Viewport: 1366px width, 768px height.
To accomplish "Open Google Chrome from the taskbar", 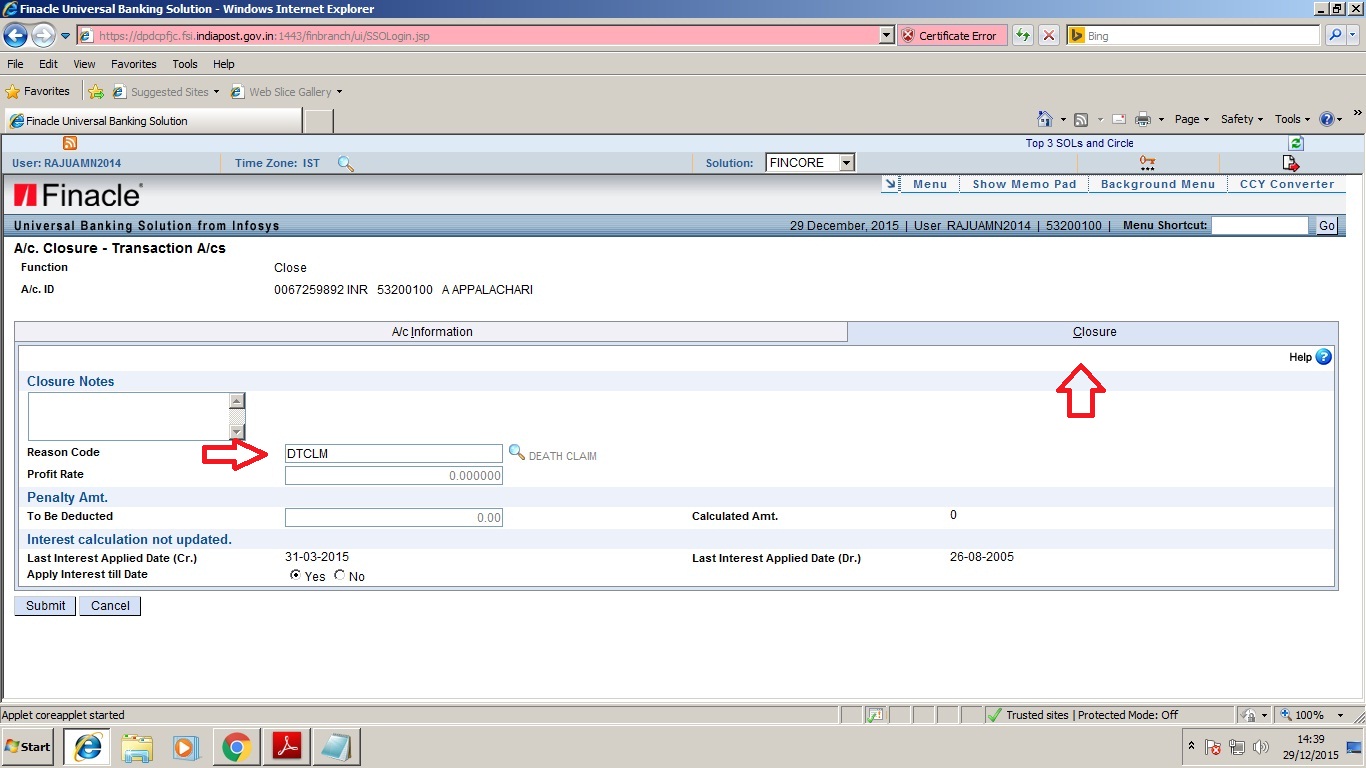I will (236, 747).
